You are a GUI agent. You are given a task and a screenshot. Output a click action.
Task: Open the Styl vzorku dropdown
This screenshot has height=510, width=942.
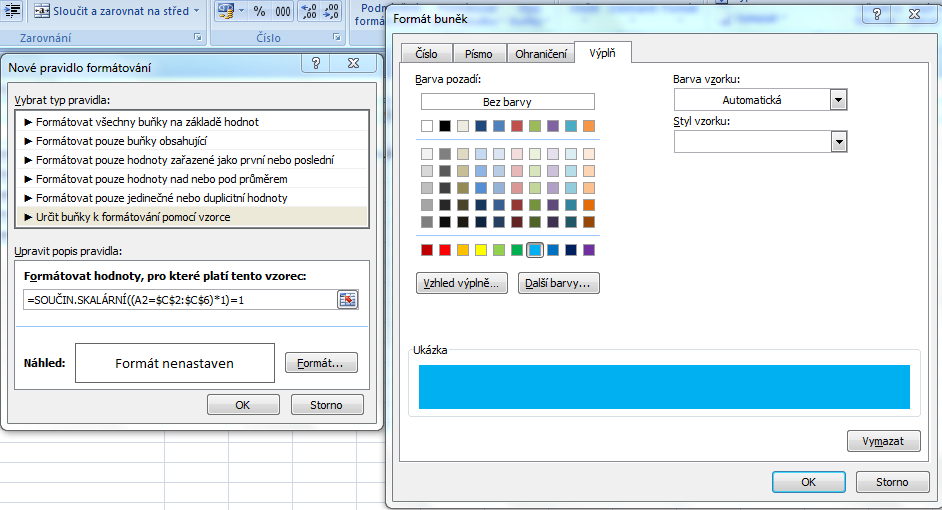(838, 143)
